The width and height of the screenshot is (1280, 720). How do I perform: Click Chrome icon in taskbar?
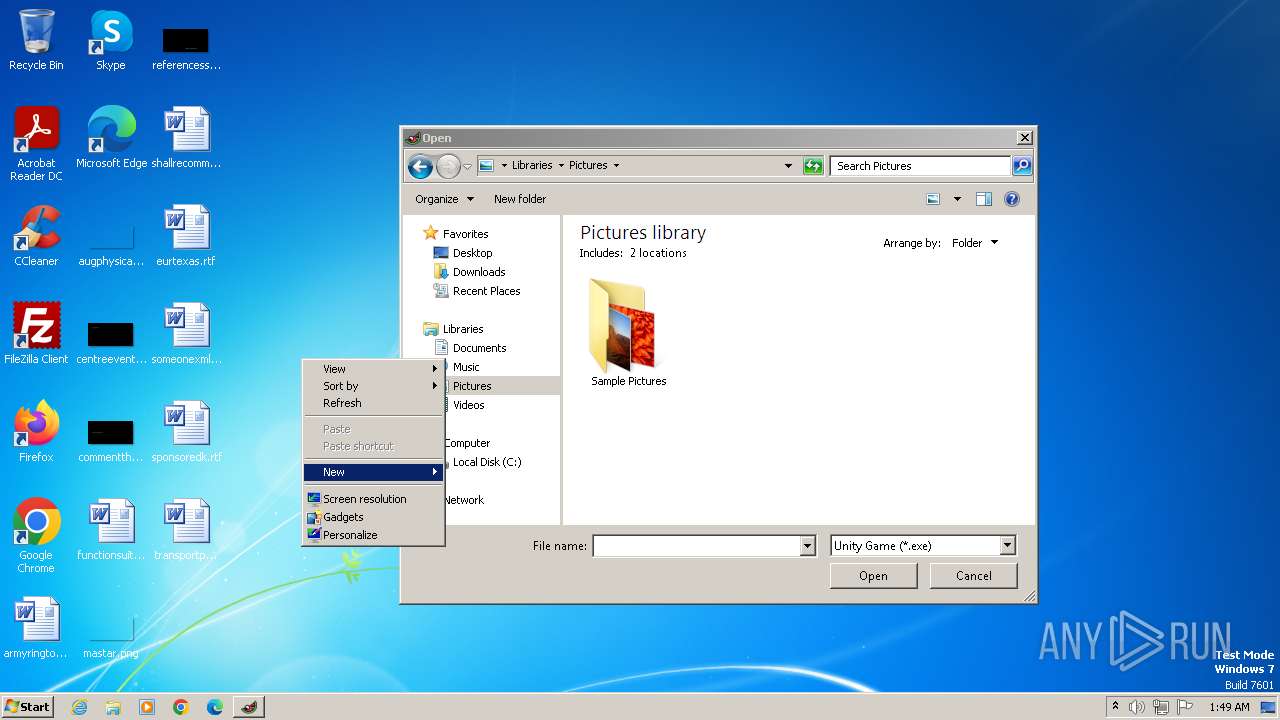(x=181, y=707)
